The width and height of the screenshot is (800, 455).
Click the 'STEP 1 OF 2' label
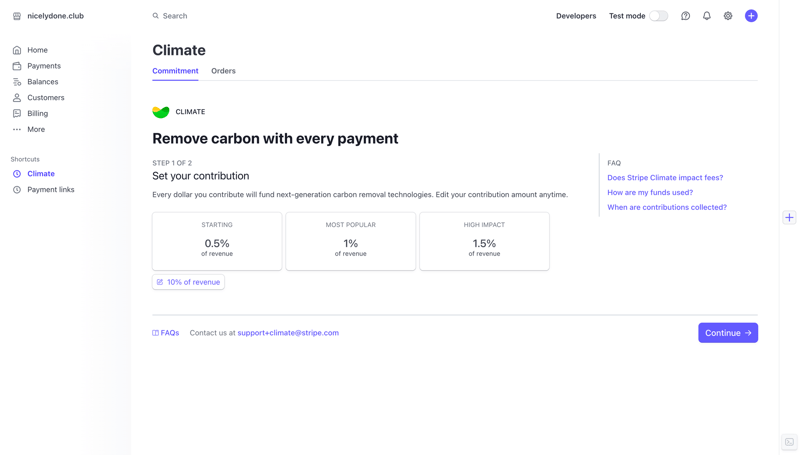click(x=172, y=163)
